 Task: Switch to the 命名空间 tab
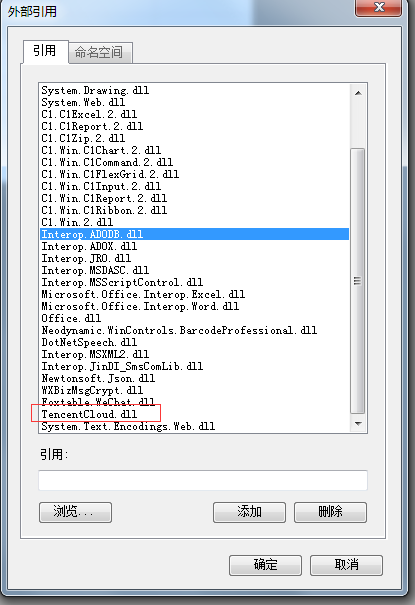100,52
